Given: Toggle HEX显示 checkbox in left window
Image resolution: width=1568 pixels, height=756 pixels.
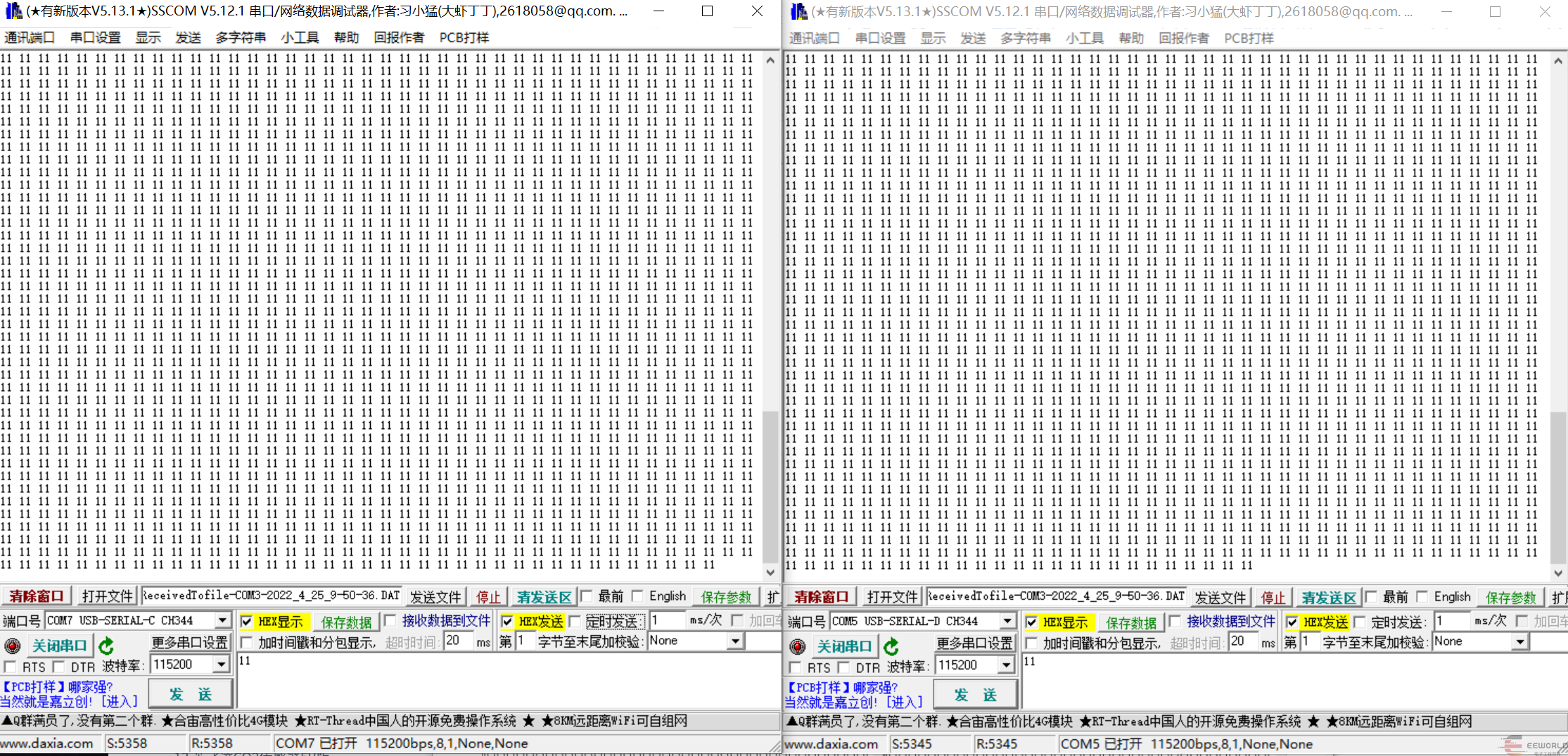Looking at the screenshot, I should [x=247, y=622].
